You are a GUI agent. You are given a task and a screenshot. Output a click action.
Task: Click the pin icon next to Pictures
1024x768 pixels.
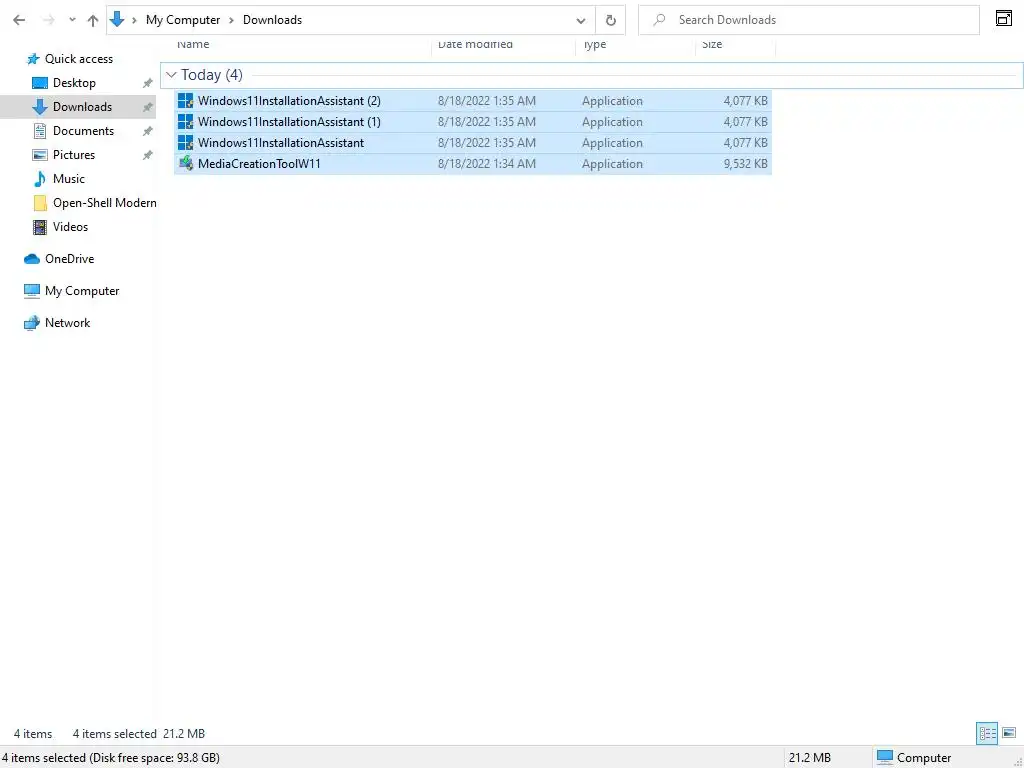coord(148,155)
